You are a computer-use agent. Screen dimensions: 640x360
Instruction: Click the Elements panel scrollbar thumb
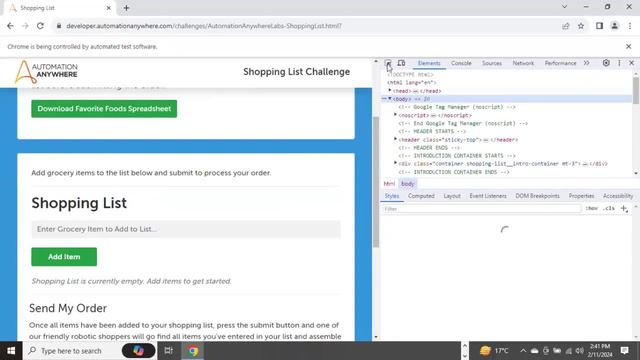(636, 90)
